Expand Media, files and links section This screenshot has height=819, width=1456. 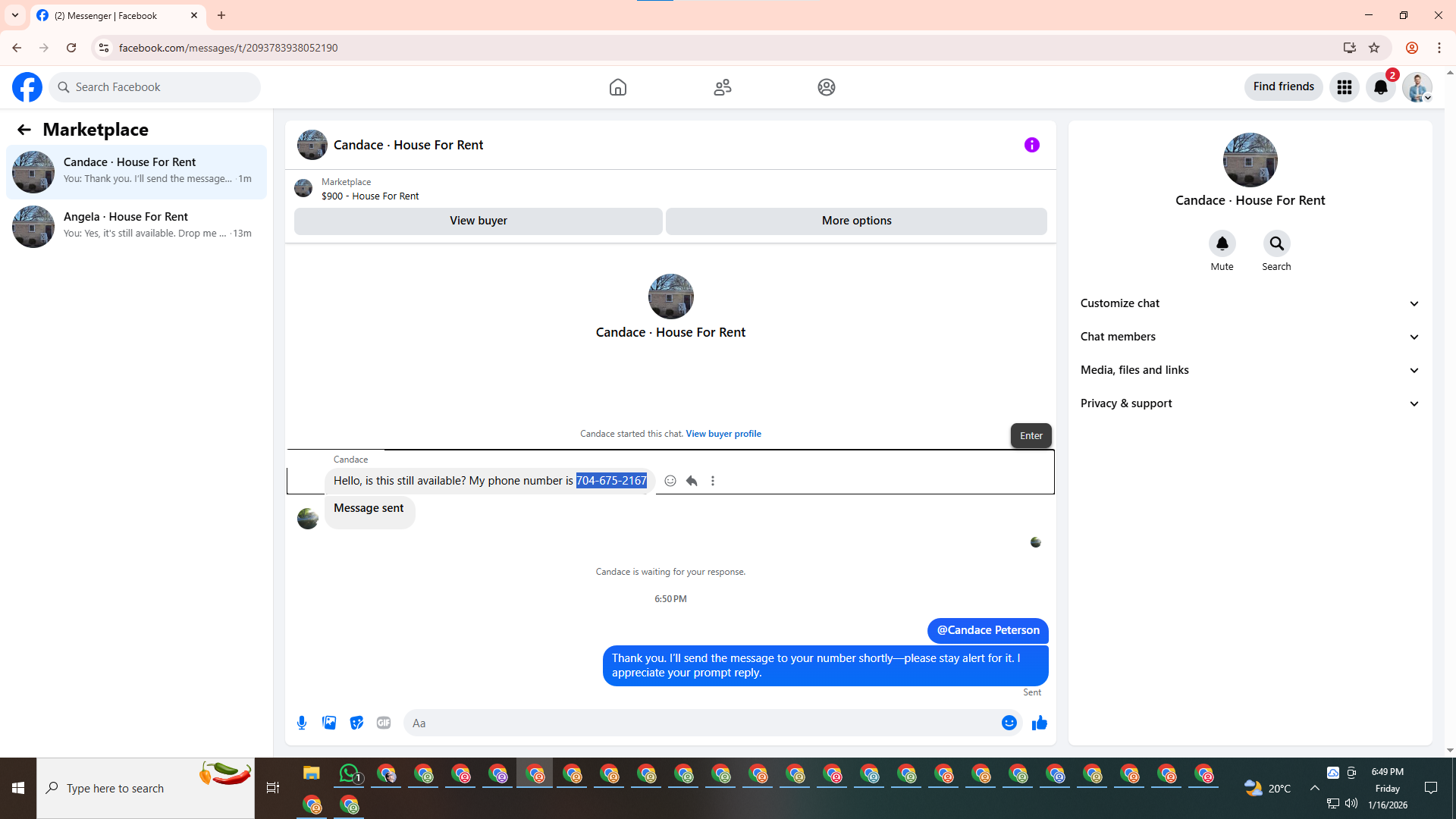coord(1250,370)
